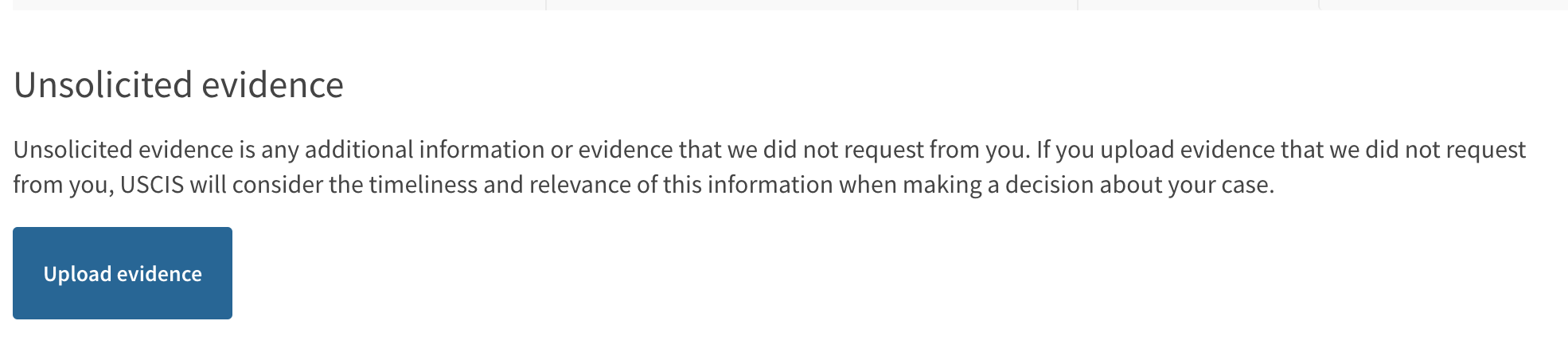Click the word 'Unsolicited' beginning the paragraph
1568x360 pixels.
pos(73,150)
